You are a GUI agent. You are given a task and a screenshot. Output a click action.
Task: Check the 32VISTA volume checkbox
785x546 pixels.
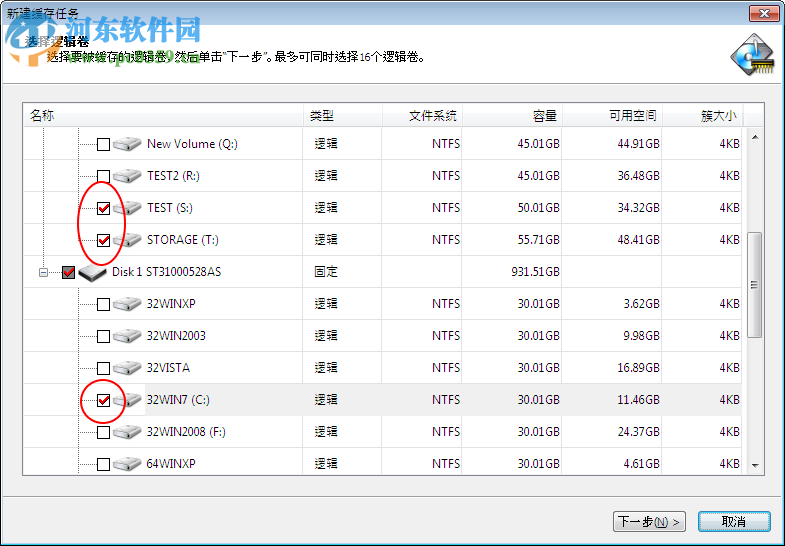(x=103, y=368)
